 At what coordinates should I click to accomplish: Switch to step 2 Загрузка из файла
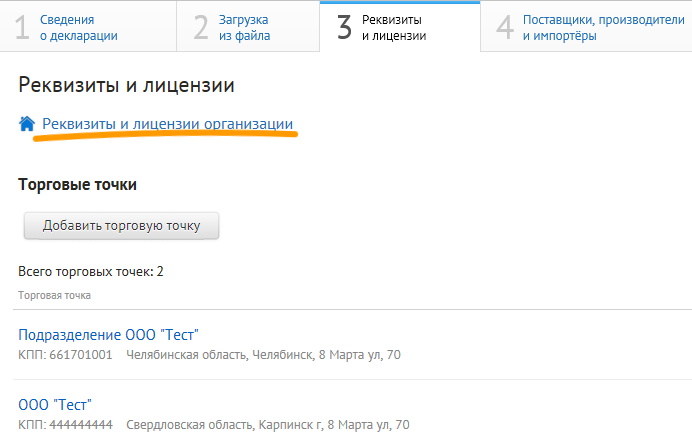click(248, 26)
